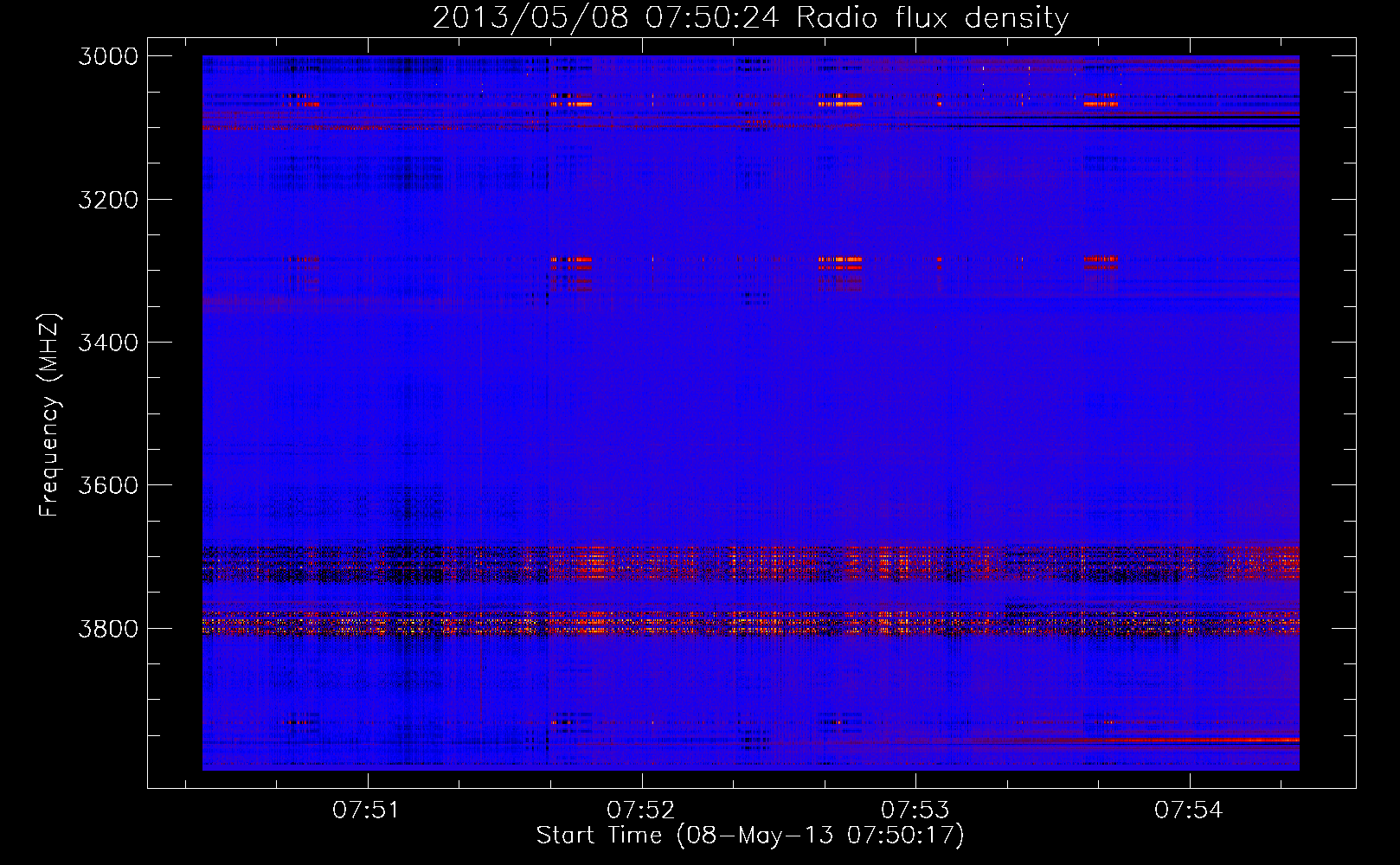Viewport: 1400px width, 865px height.
Task: Click the 07:52 time tick label
Action: click(641, 811)
